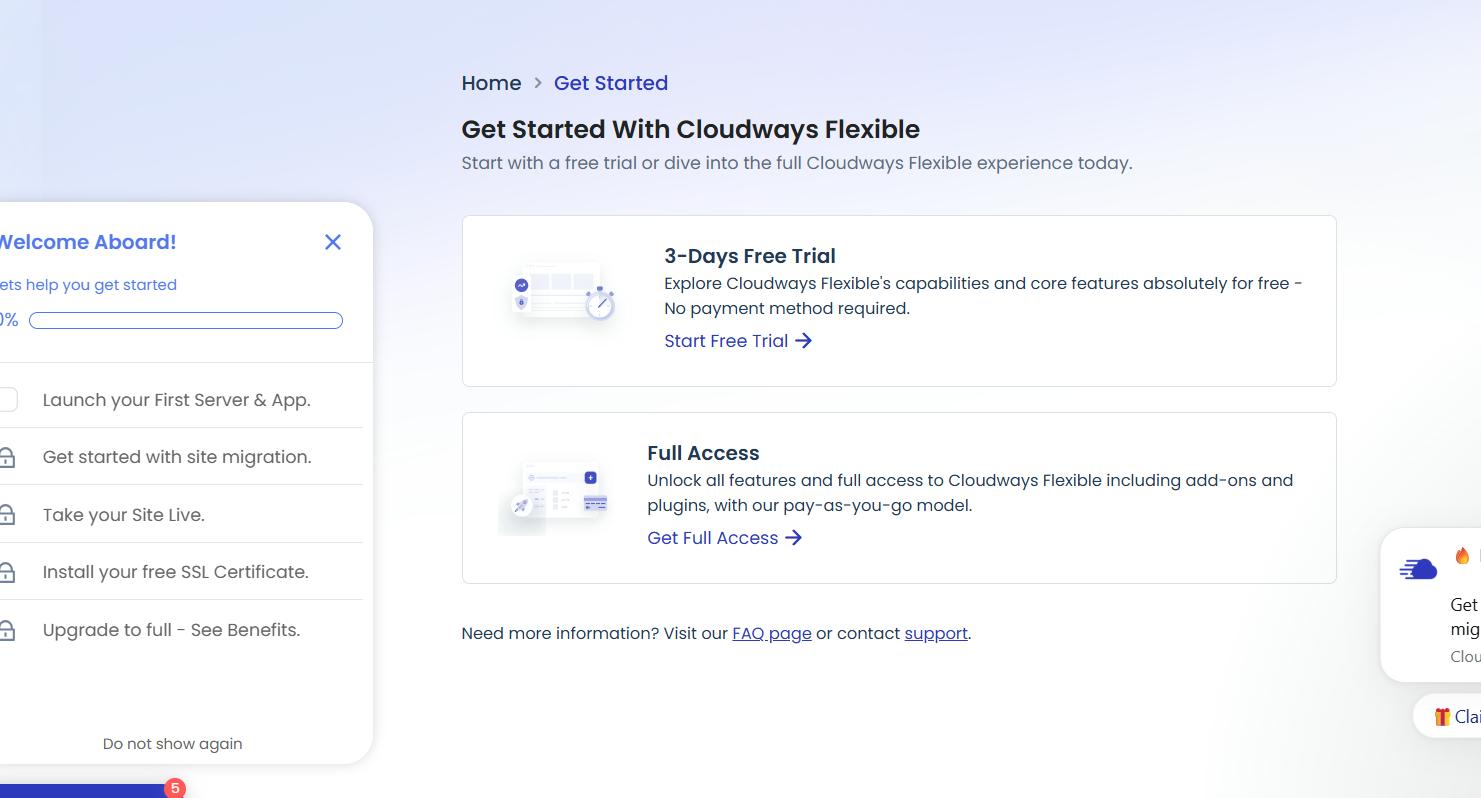The image size is (1481, 798).
Task: Contact support via the support link
Action: pos(935,633)
